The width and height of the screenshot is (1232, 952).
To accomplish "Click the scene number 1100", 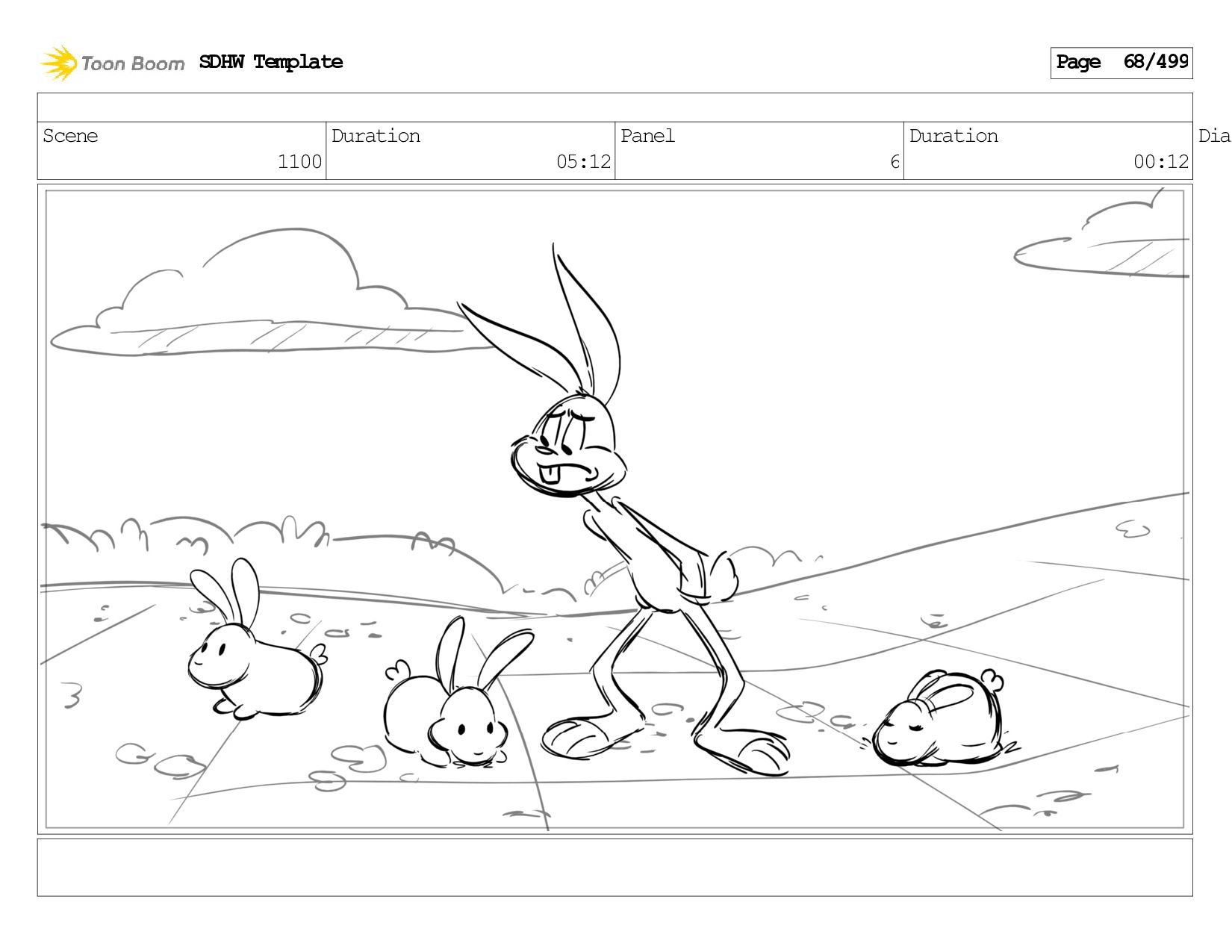I will click(299, 162).
